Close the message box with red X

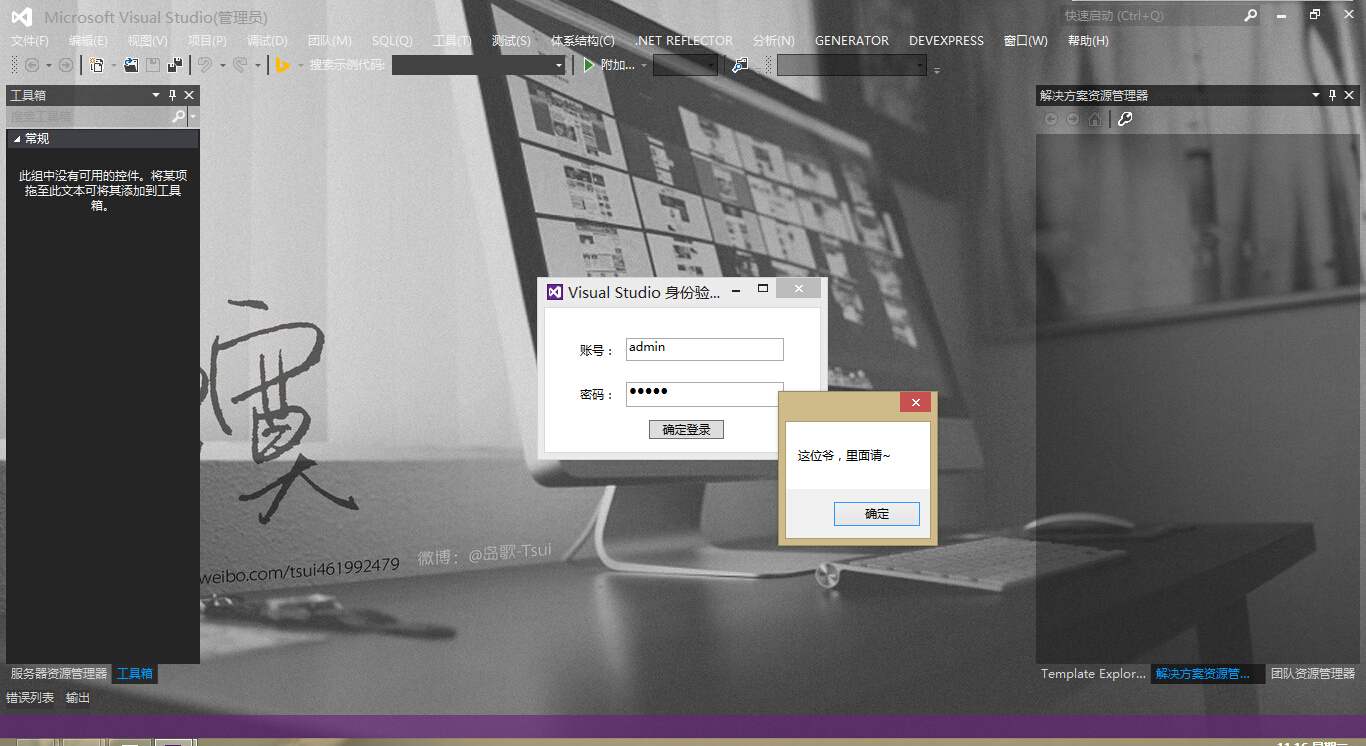pyautogui.click(x=915, y=402)
